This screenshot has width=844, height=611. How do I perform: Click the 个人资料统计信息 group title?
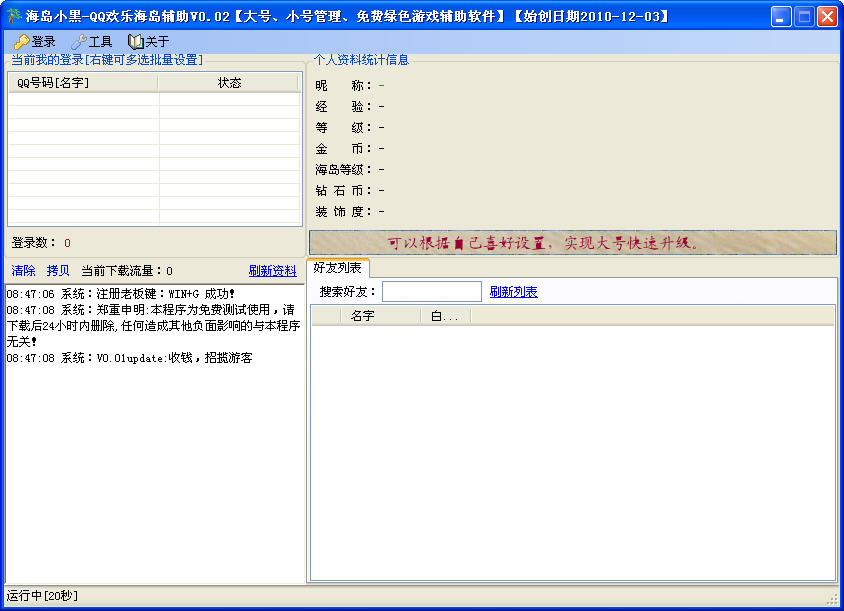point(361,60)
